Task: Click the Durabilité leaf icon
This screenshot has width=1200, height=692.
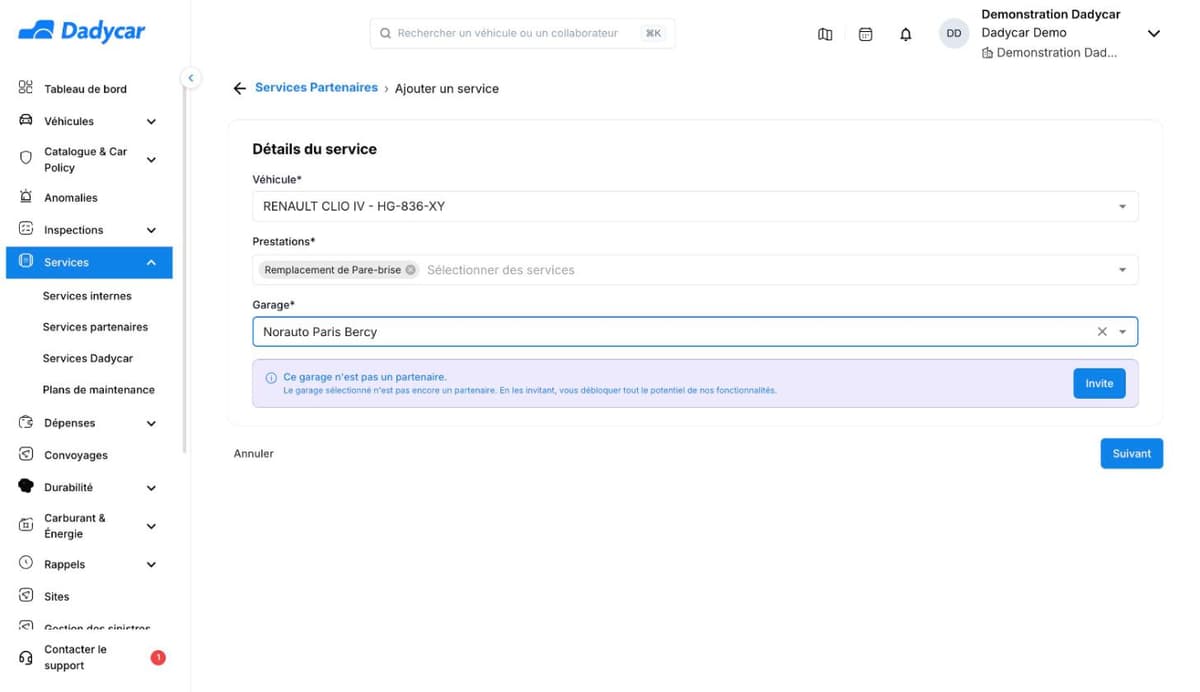Action: [x=26, y=487]
